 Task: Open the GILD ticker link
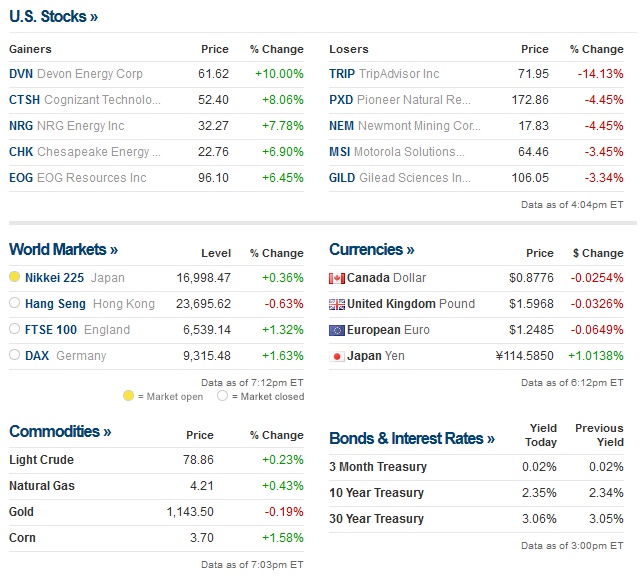point(342,178)
